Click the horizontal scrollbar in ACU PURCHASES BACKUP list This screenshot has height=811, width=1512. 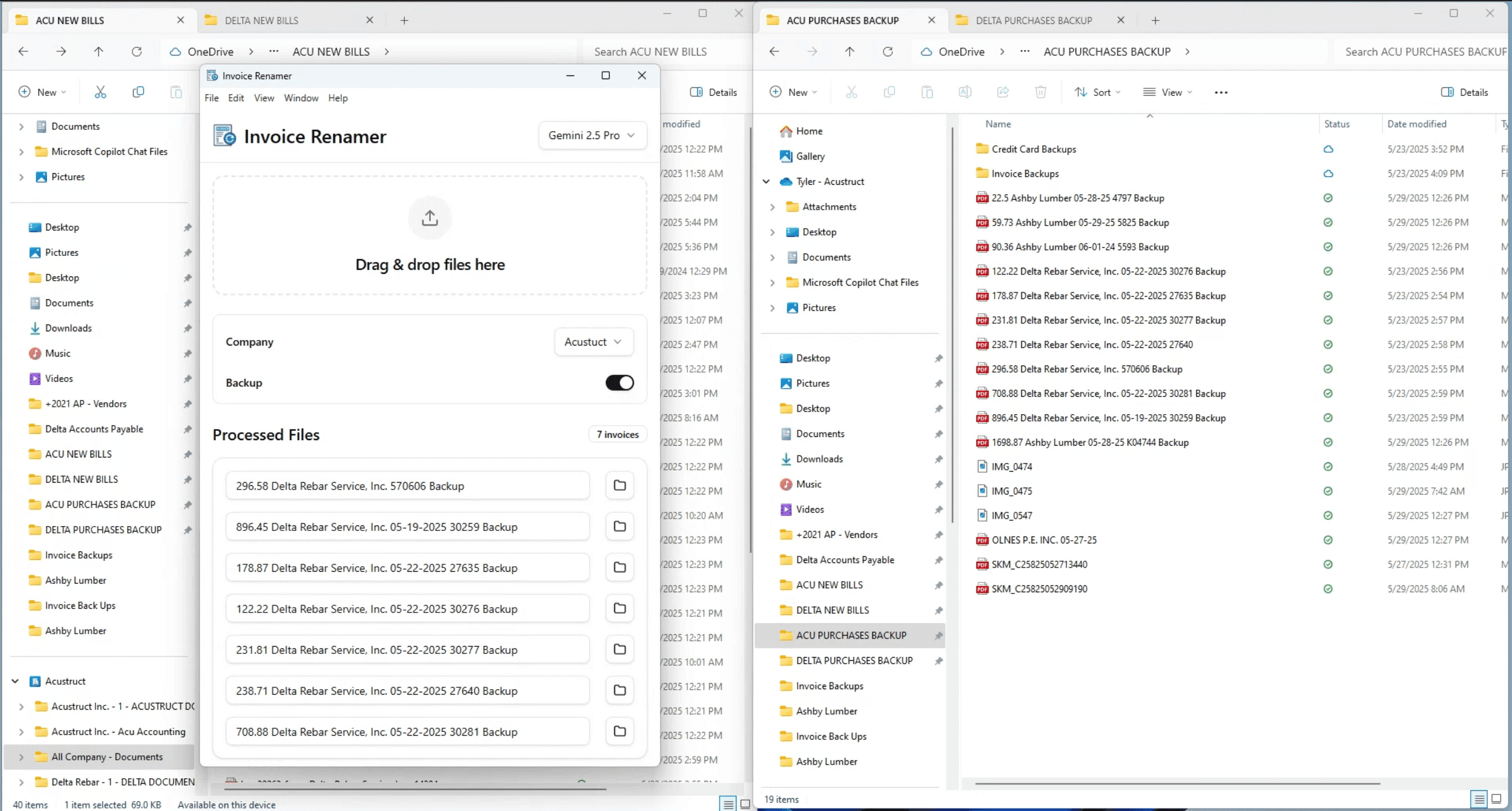(x=1178, y=783)
